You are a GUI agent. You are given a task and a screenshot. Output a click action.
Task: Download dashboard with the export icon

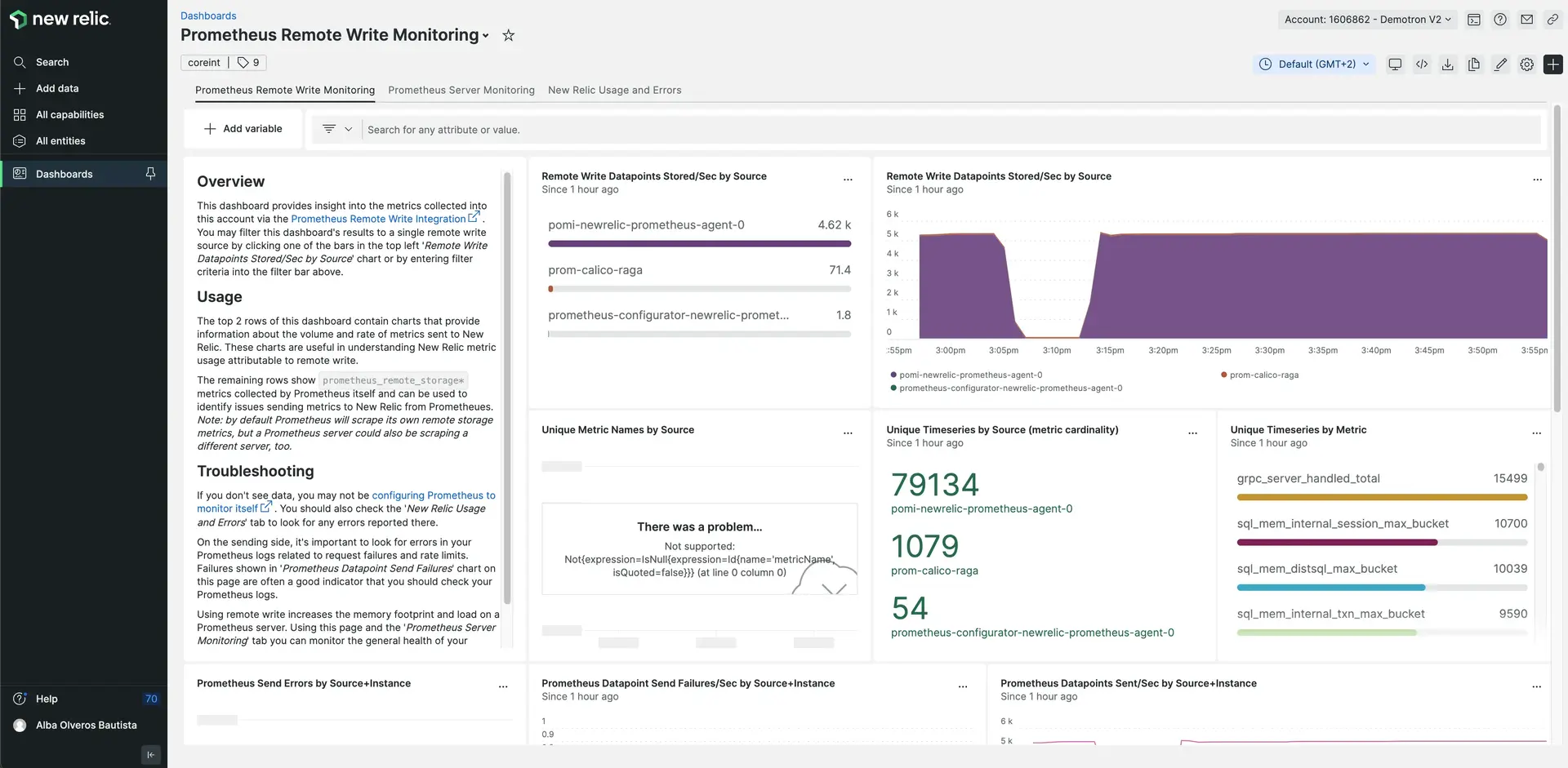tap(1448, 64)
